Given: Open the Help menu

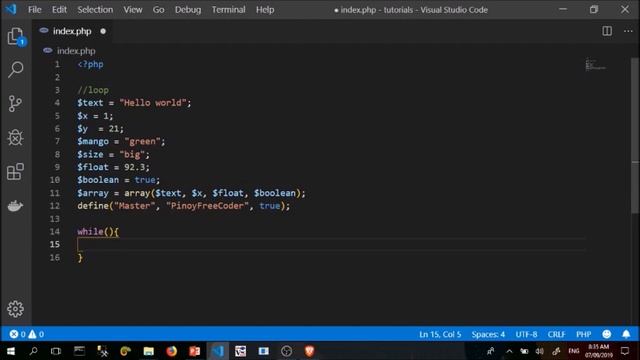Looking at the screenshot, I should (x=265, y=9).
